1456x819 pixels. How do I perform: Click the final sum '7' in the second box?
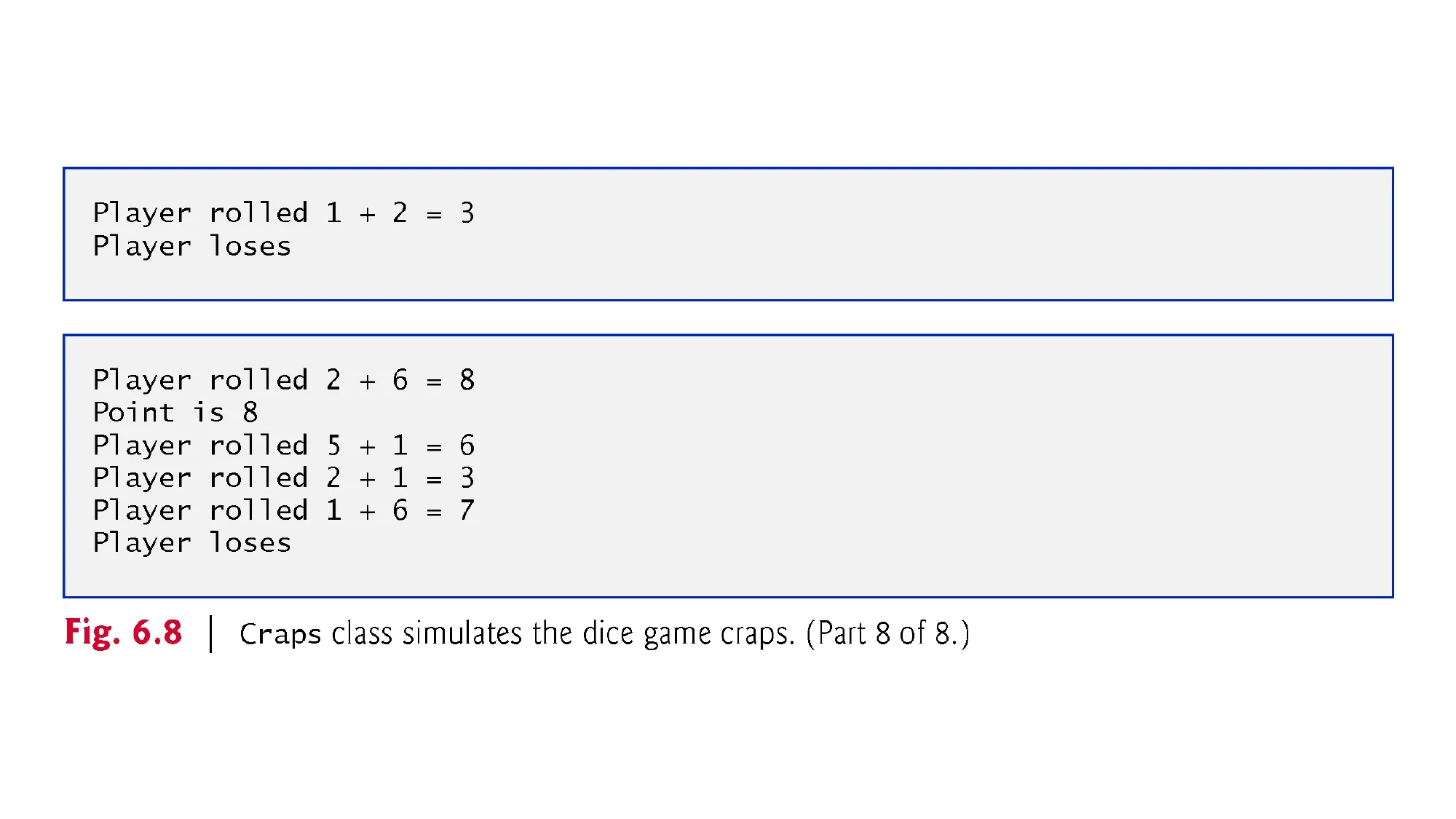click(467, 510)
